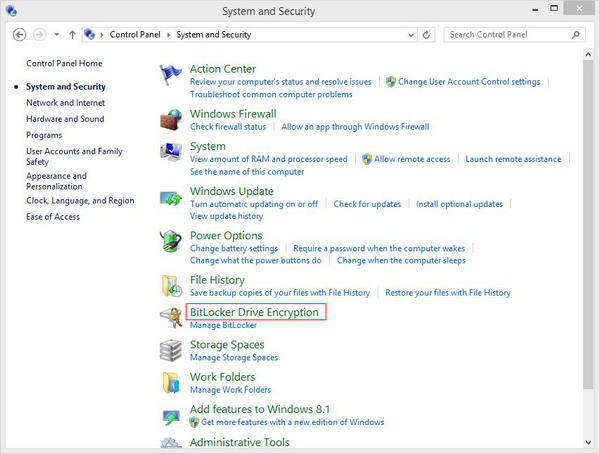Select Network and Internet category

pyautogui.click(x=65, y=103)
